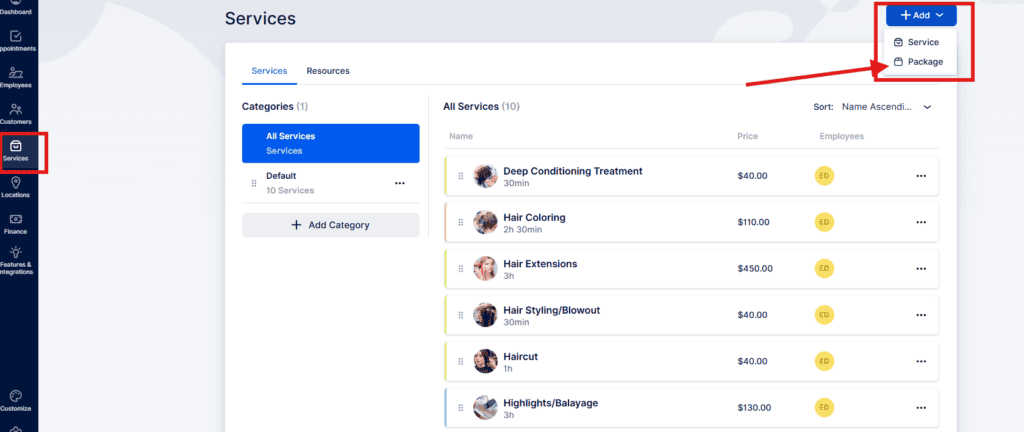The width and height of the screenshot is (1024, 432).
Task: Click the $130.00 price value
Action: [x=754, y=408]
